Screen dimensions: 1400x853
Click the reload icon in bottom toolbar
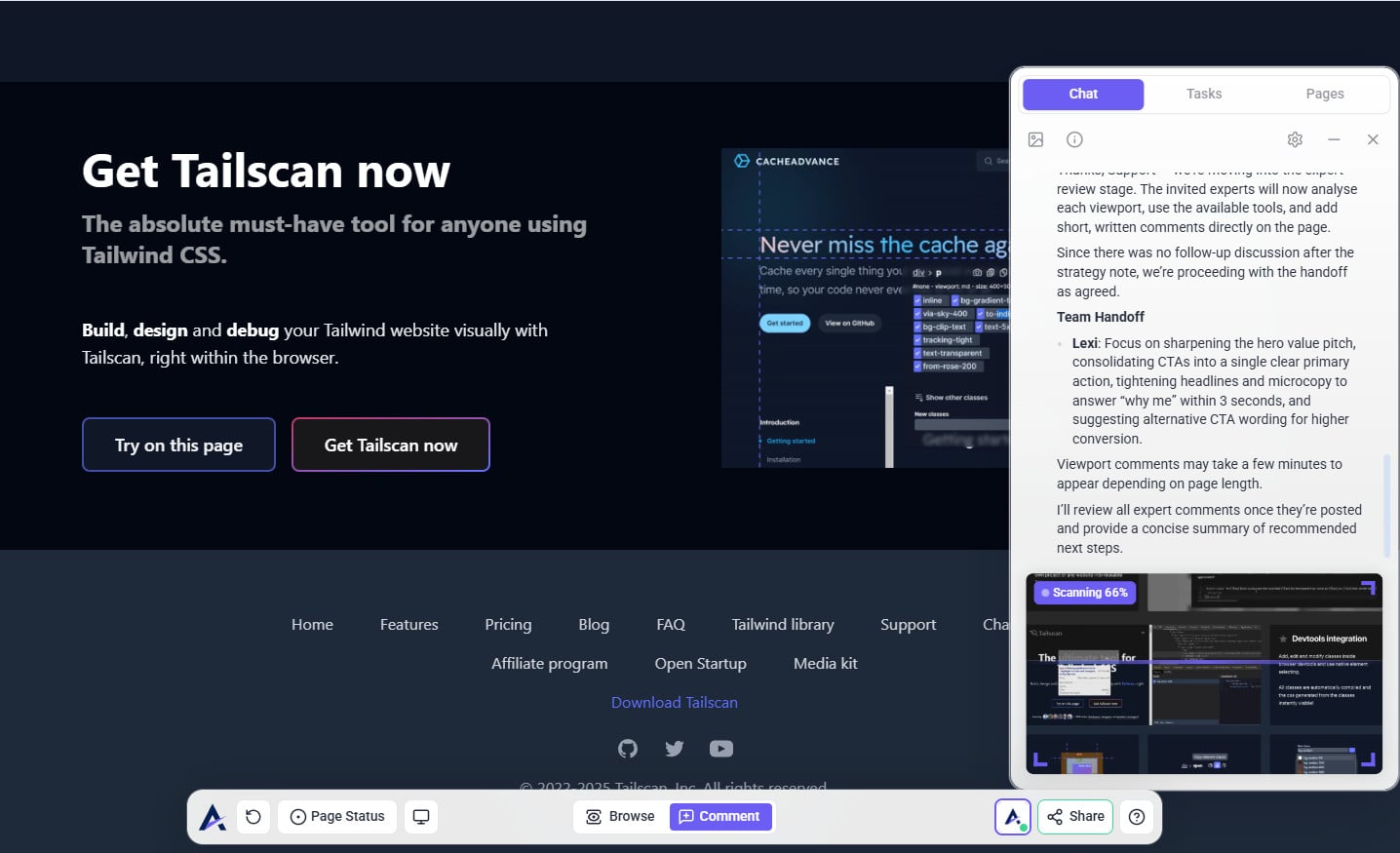[253, 817]
